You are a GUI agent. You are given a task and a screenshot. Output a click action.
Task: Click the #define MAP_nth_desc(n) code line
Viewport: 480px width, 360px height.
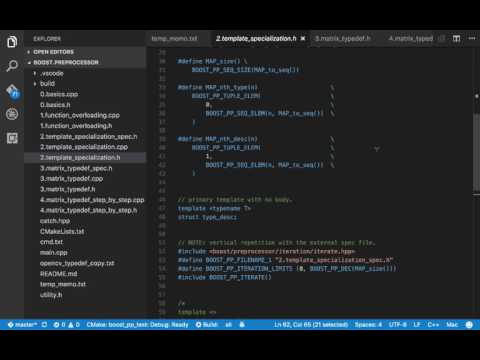(x=218, y=139)
